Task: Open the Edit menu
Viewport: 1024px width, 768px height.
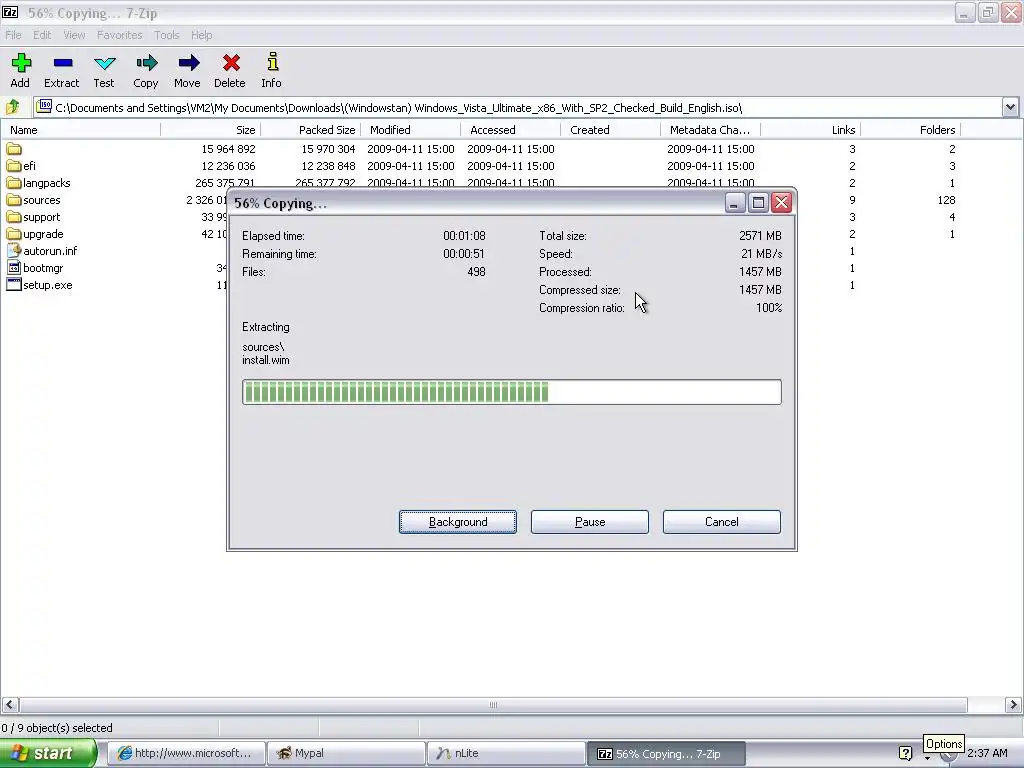Action: point(42,35)
